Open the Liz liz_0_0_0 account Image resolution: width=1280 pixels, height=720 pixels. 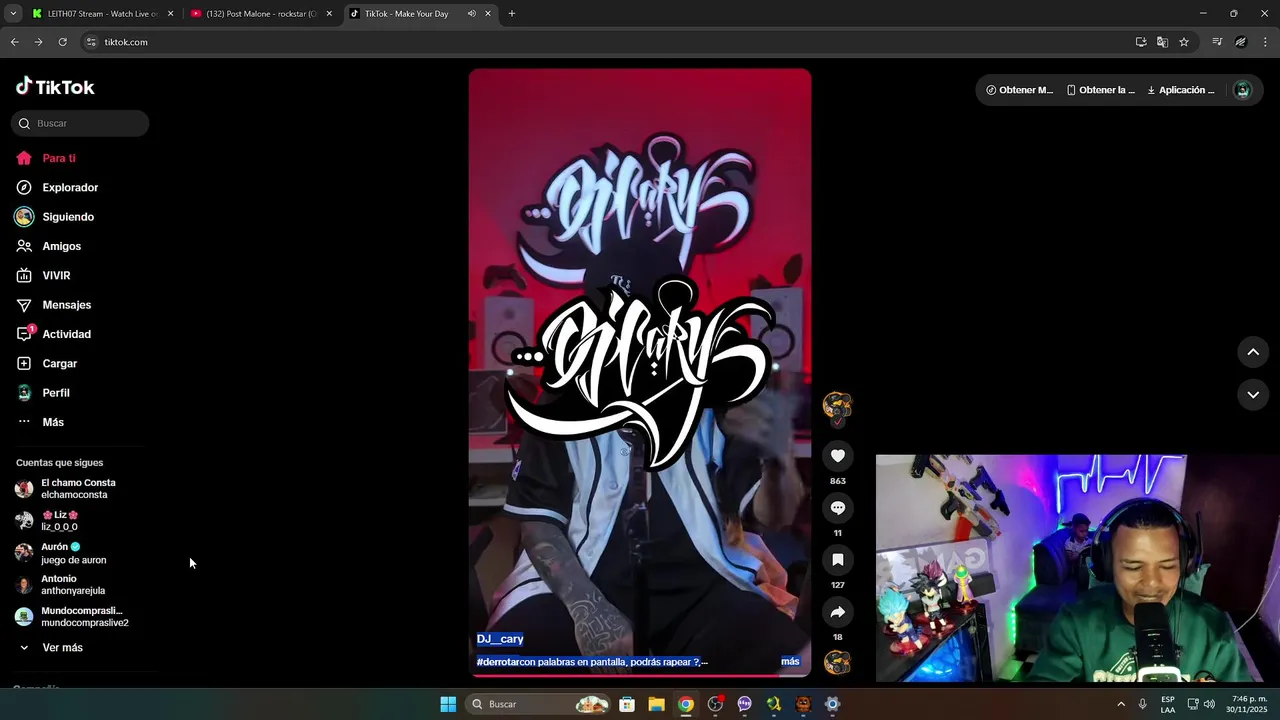[60, 521]
